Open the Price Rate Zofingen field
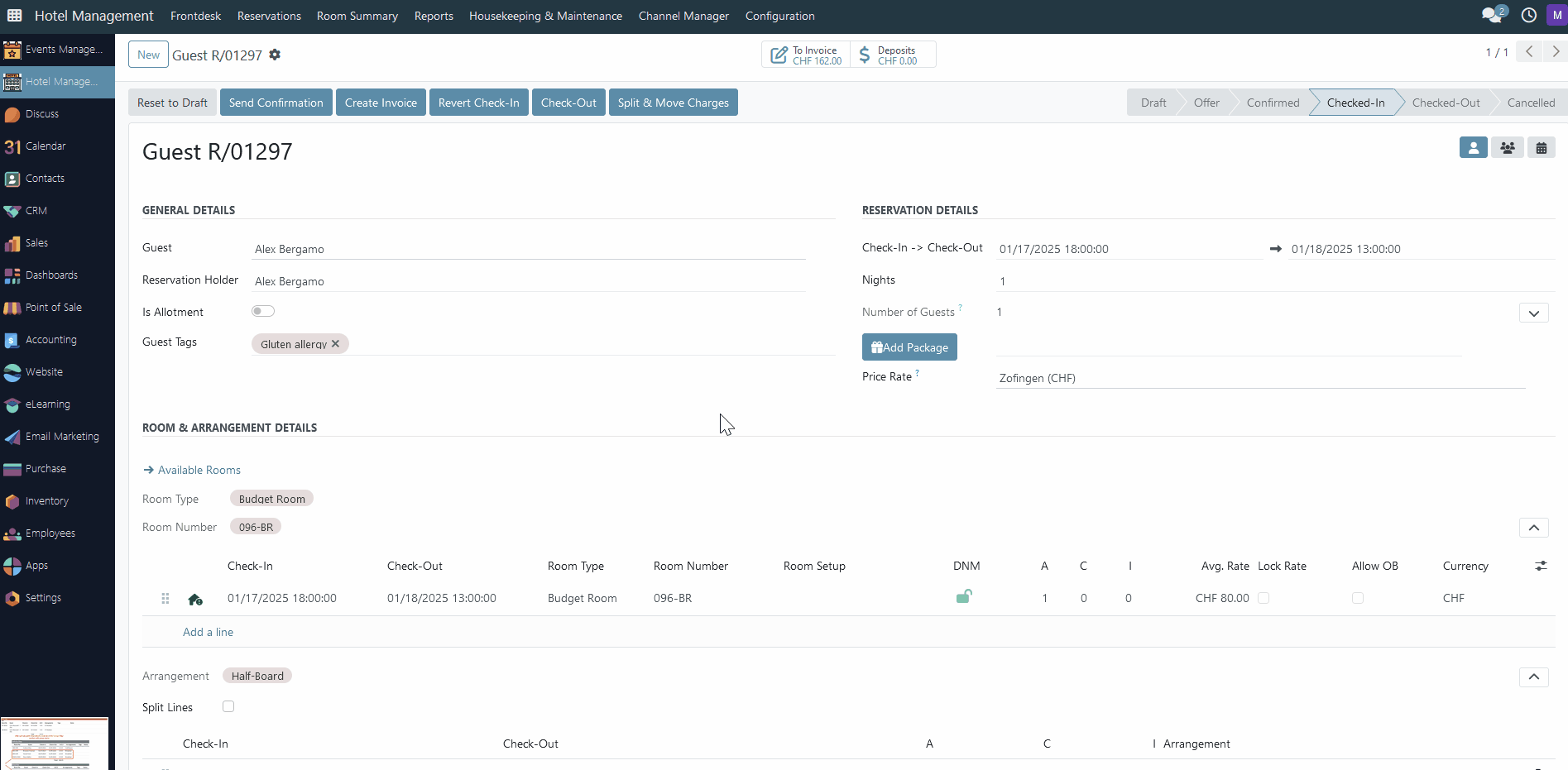1568x770 pixels. point(1261,378)
